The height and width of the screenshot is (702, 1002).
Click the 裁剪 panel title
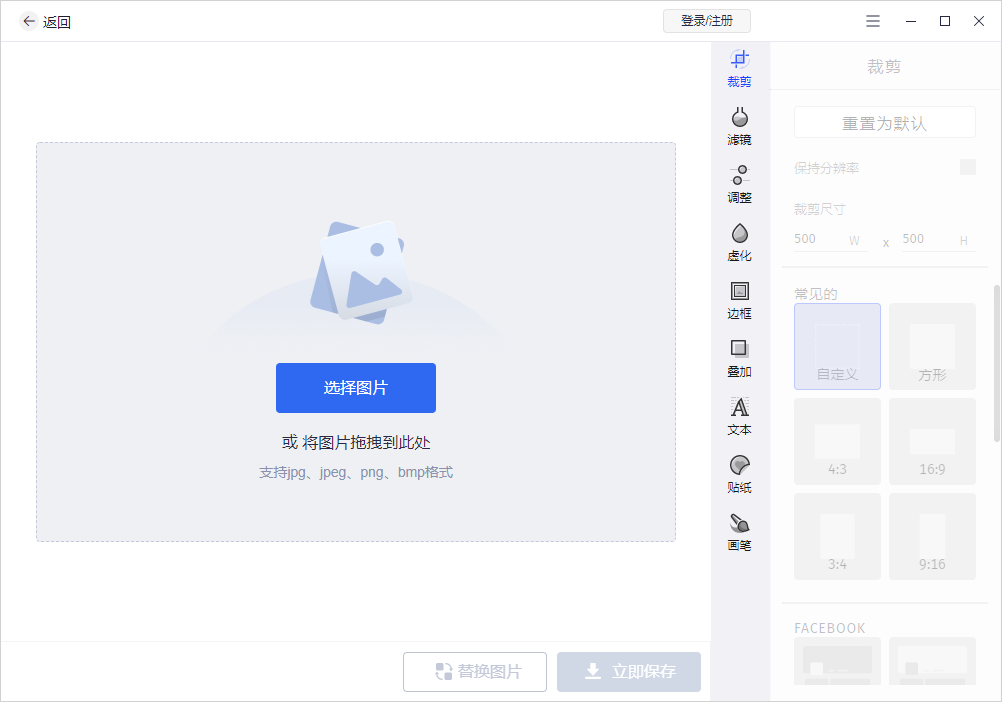(884, 66)
